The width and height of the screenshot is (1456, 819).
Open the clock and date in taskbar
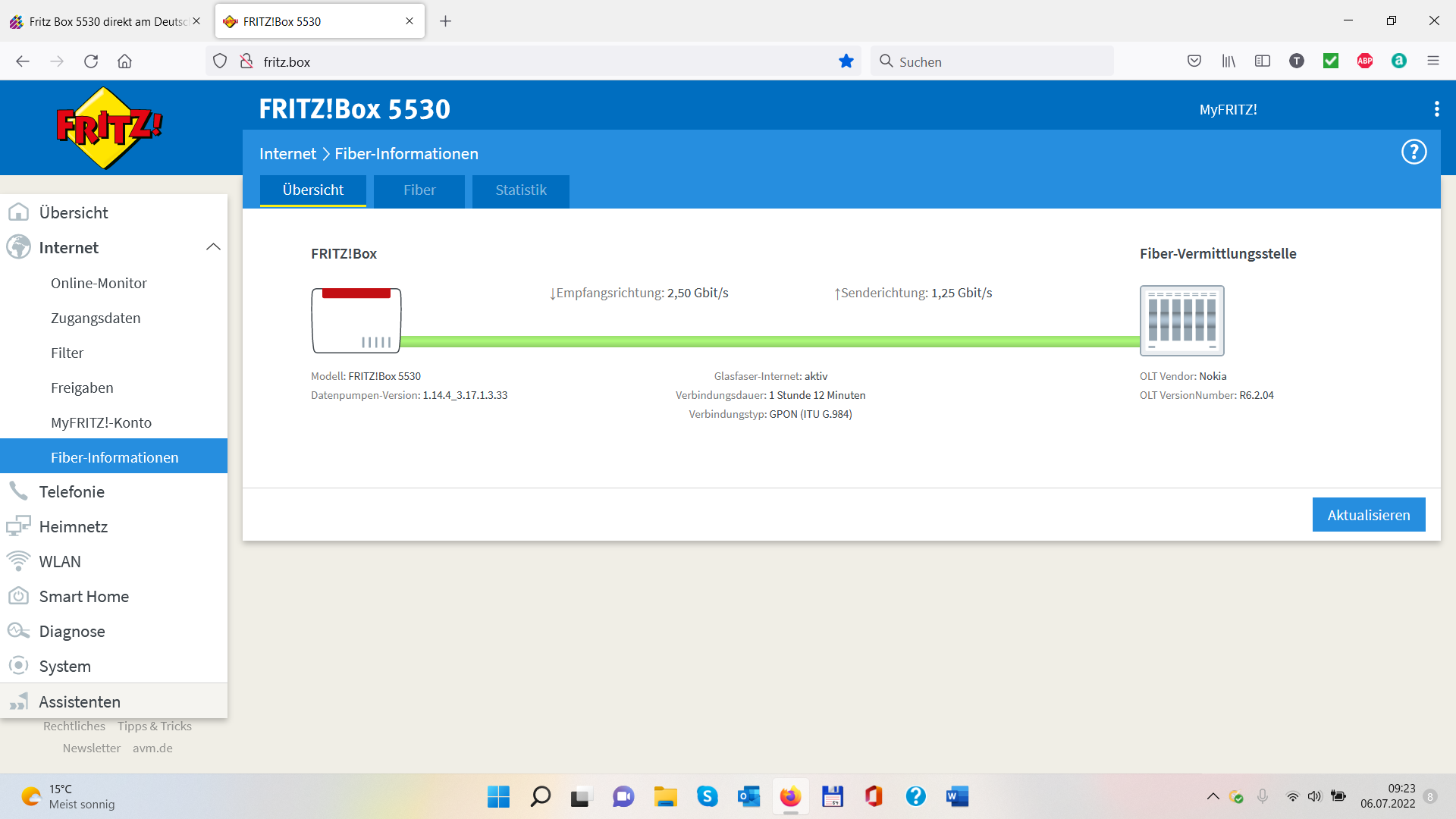(x=1388, y=796)
